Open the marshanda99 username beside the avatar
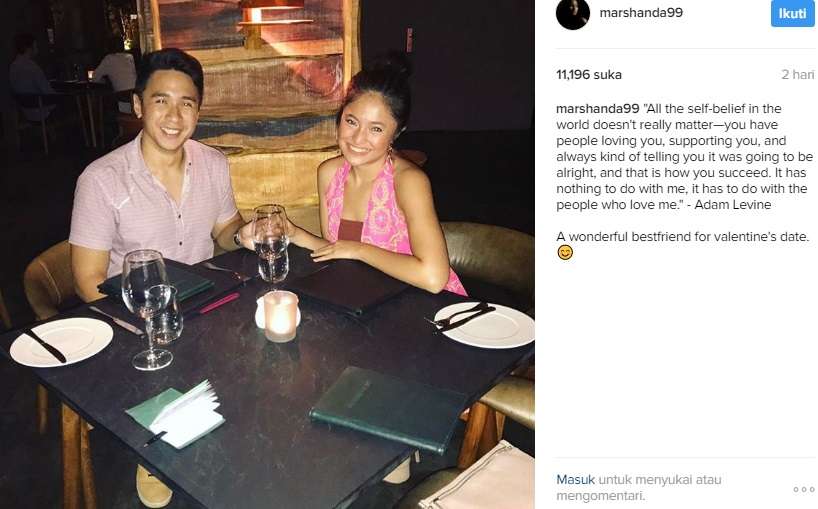This screenshot has height=509, width=818. click(641, 13)
